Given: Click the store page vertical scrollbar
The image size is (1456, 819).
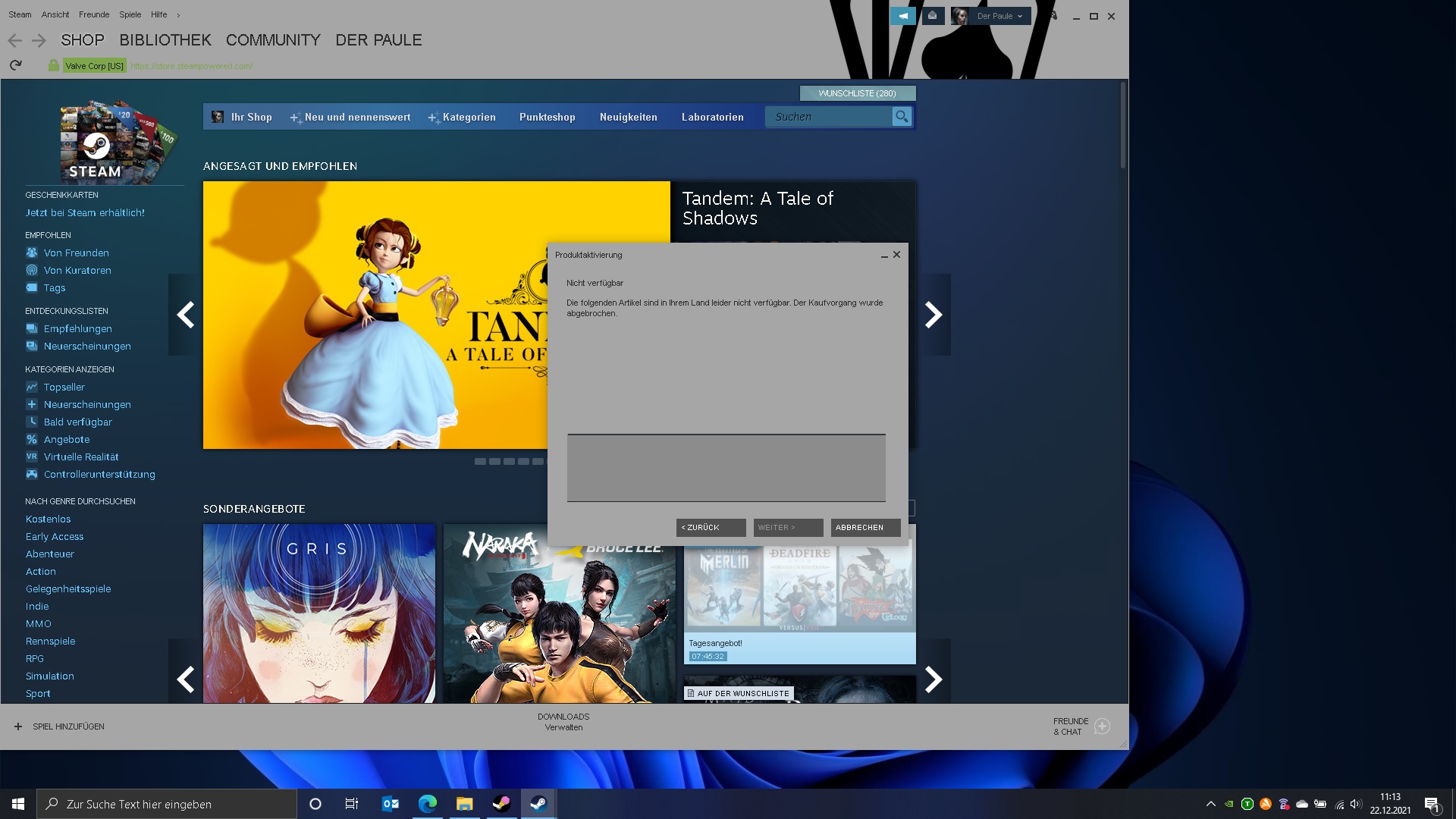Looking at the screenshot, I should (x=1123, y=126).
